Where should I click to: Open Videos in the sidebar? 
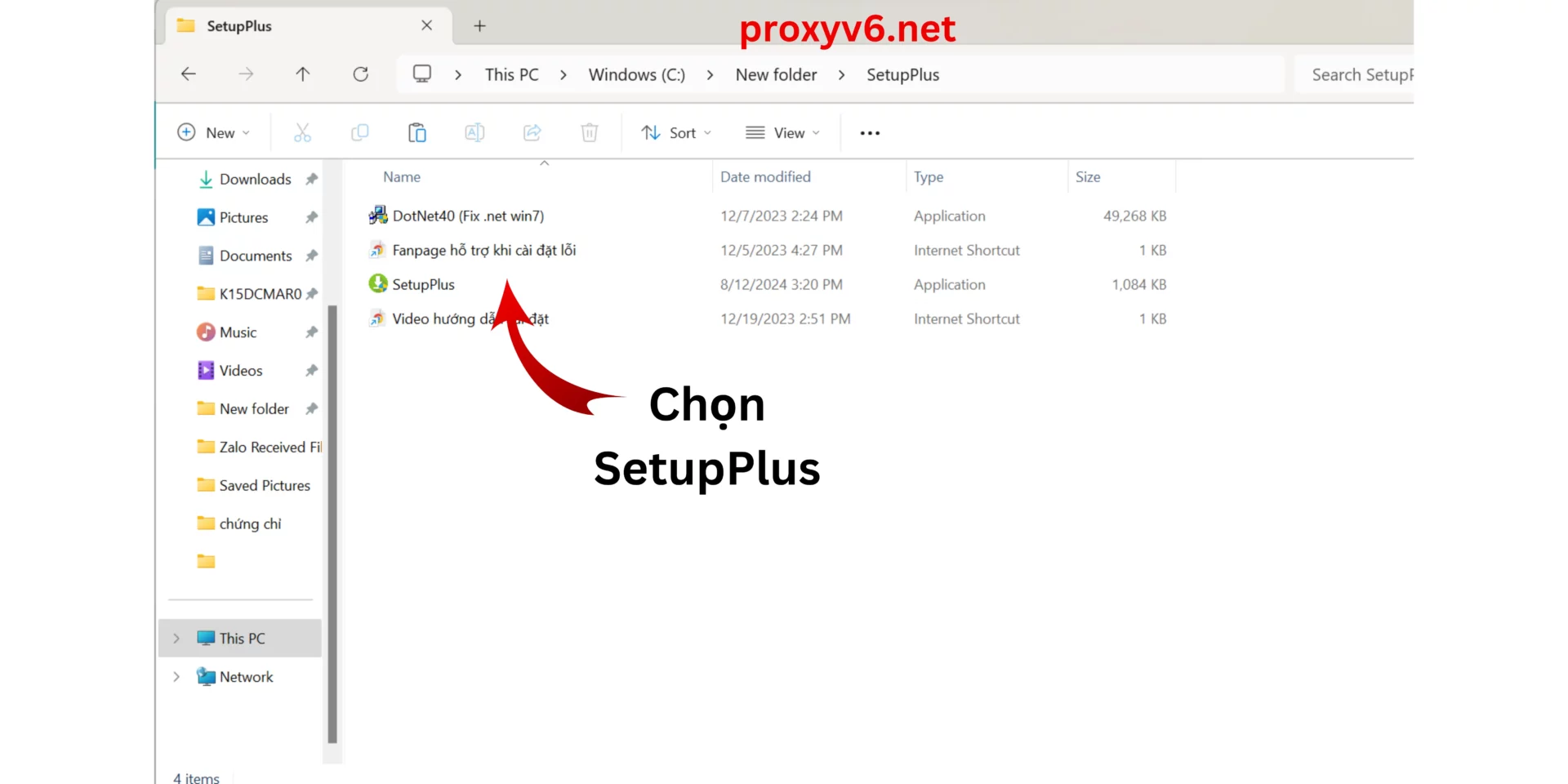point(241,371)
